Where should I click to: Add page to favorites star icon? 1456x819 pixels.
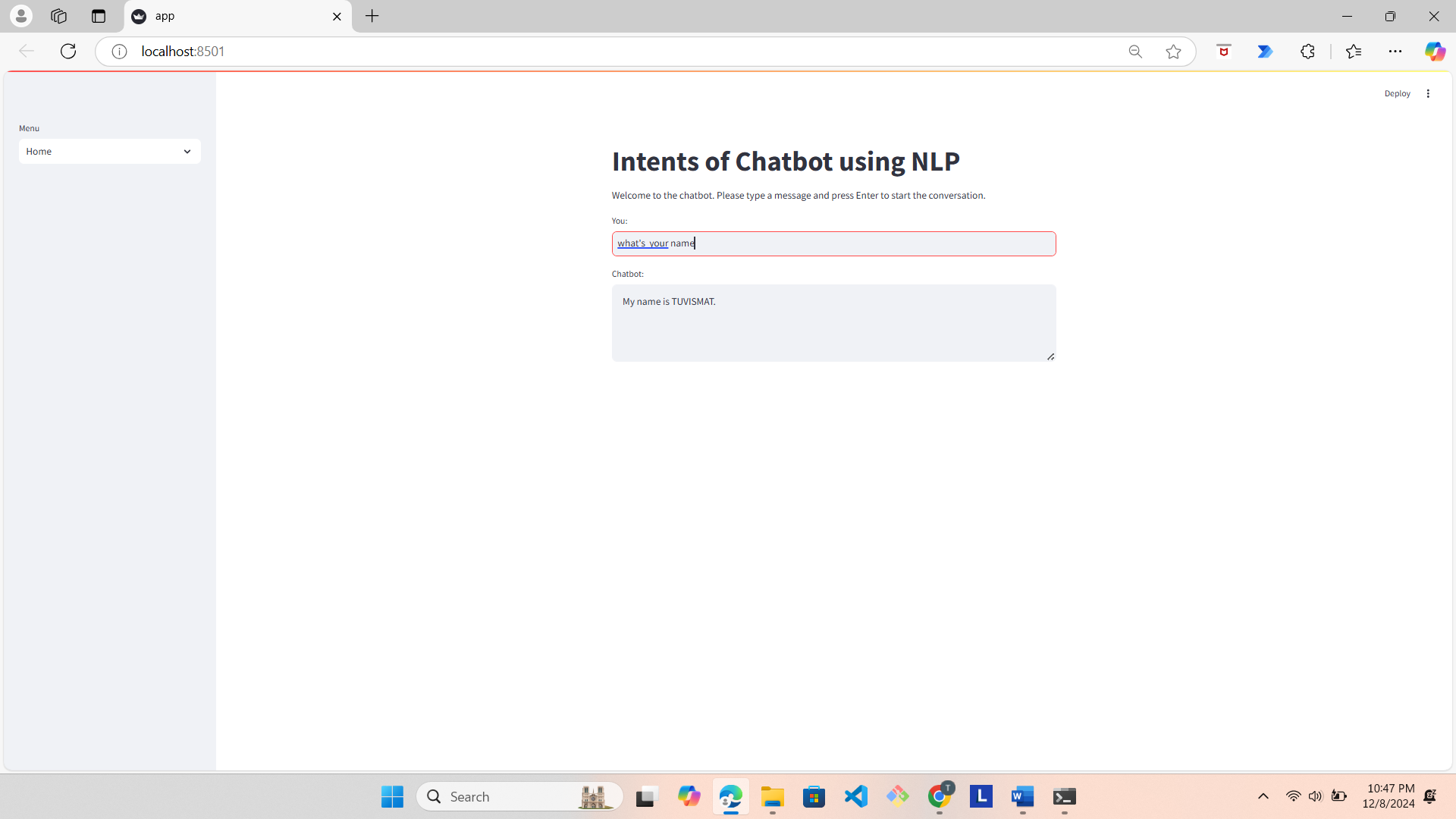(1173, 51)
